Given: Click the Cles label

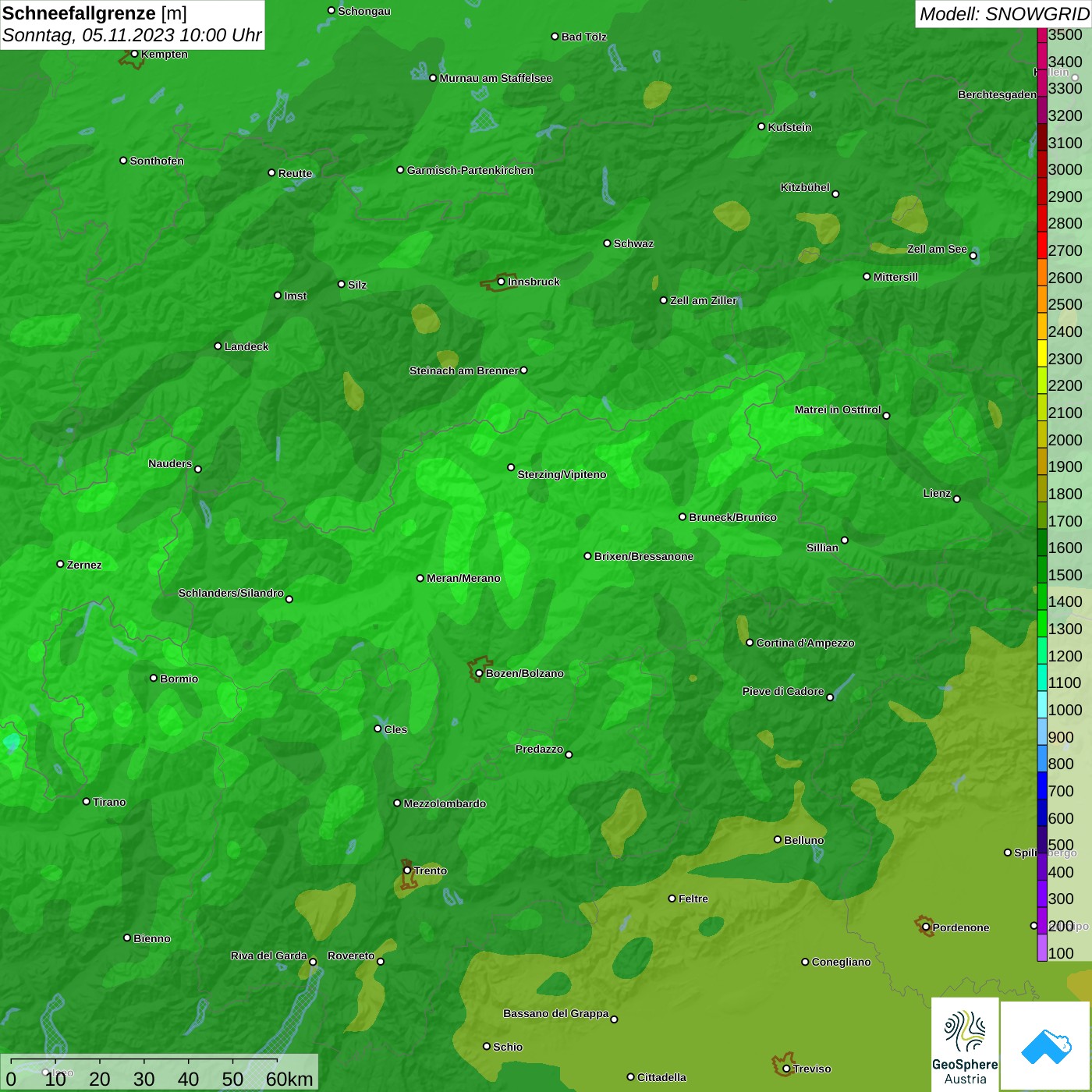Looking at the screenshot, I should [x=395, y=729].
